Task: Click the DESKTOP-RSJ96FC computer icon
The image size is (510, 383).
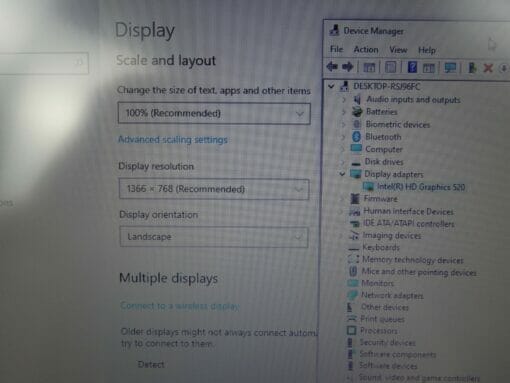Action: click(344, 86)
